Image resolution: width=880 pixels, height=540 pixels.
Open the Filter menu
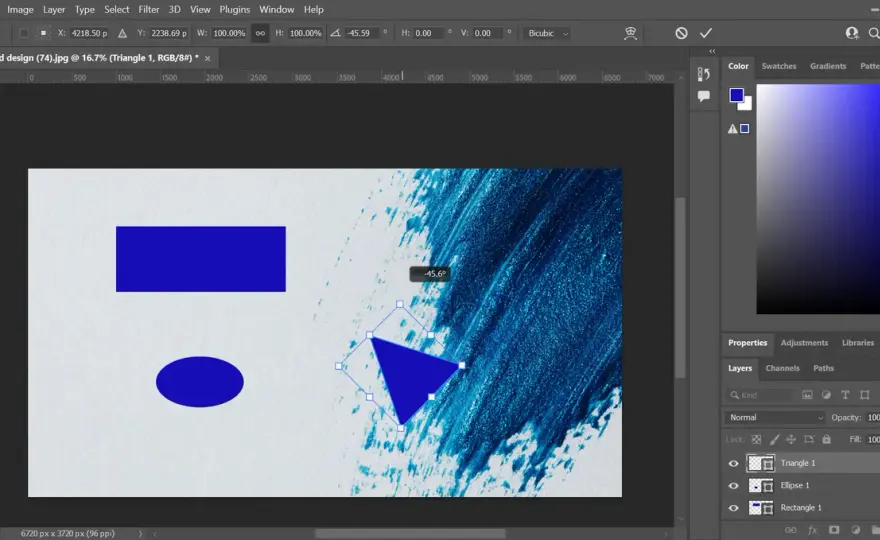pyautogui.click(x=149, y=10)
